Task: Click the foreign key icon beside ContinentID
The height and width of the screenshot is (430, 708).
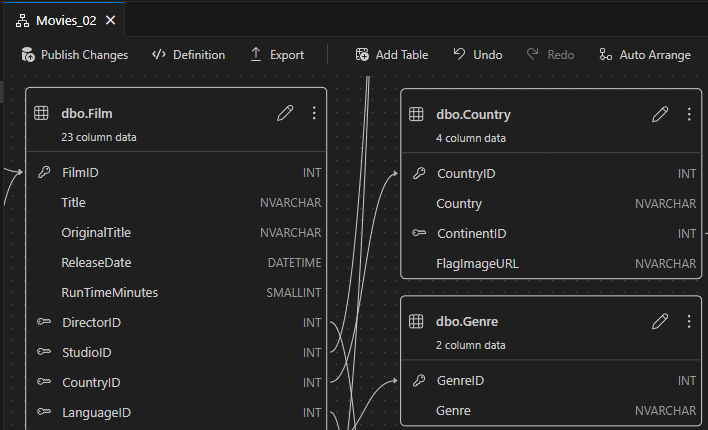Action: (x=419, y=233)
